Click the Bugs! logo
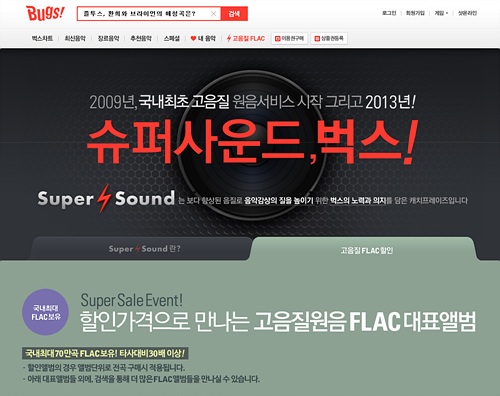 tap(45, 13)
